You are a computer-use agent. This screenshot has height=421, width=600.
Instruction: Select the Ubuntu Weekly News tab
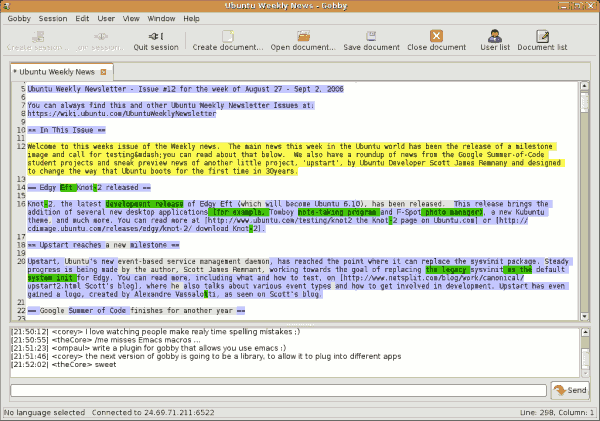(x=56, y=73)
